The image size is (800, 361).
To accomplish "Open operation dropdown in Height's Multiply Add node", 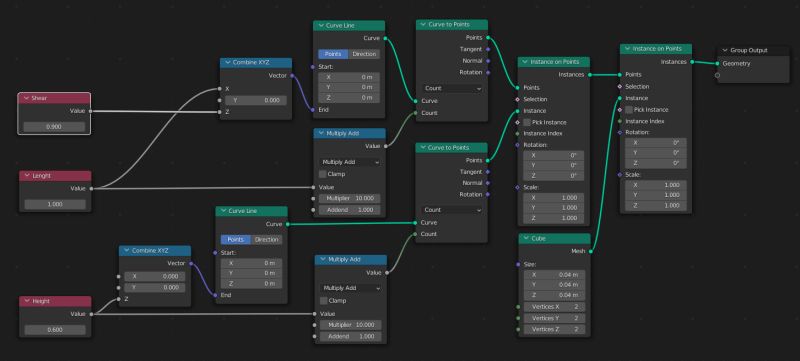I will [x=351, y=288].
